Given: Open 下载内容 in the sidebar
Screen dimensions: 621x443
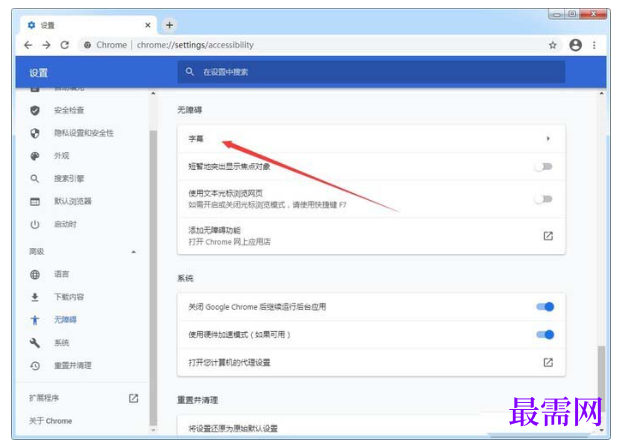Looking at the screenshot, I should pyautogui.click(x=69, y=297).
